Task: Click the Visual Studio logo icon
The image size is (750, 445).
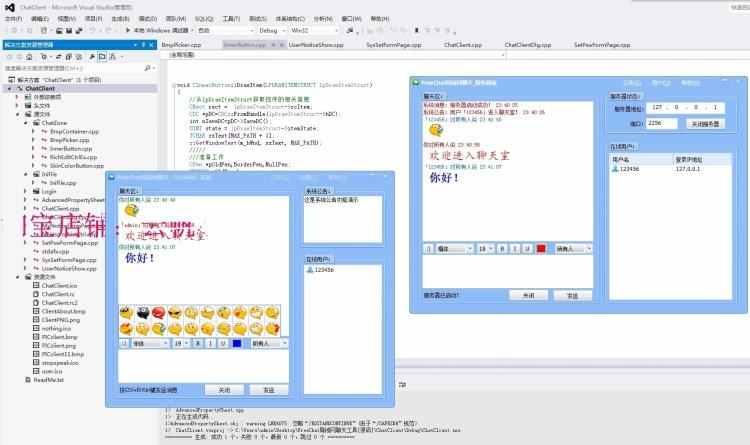Action: click(10, 7)
